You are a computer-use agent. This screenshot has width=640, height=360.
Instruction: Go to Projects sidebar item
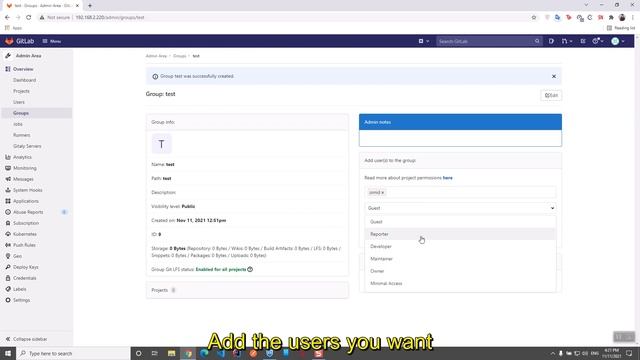[x=21, y=91]
